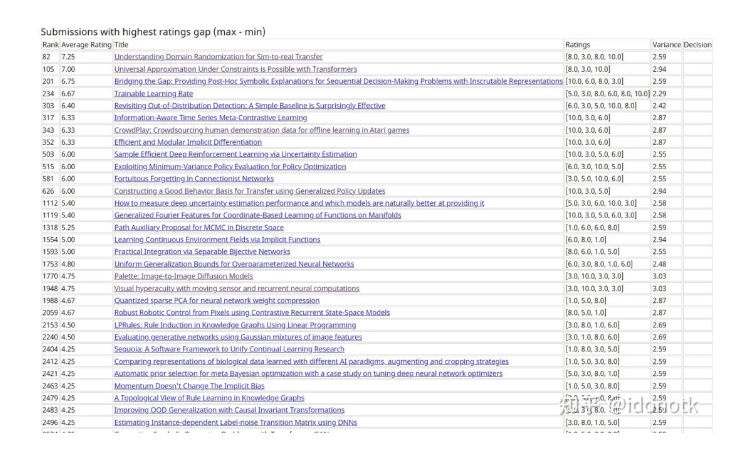Viewport: 736px width, 452px height.
Task: Select rank cell '1112'
Action: (x=50, y=203)
